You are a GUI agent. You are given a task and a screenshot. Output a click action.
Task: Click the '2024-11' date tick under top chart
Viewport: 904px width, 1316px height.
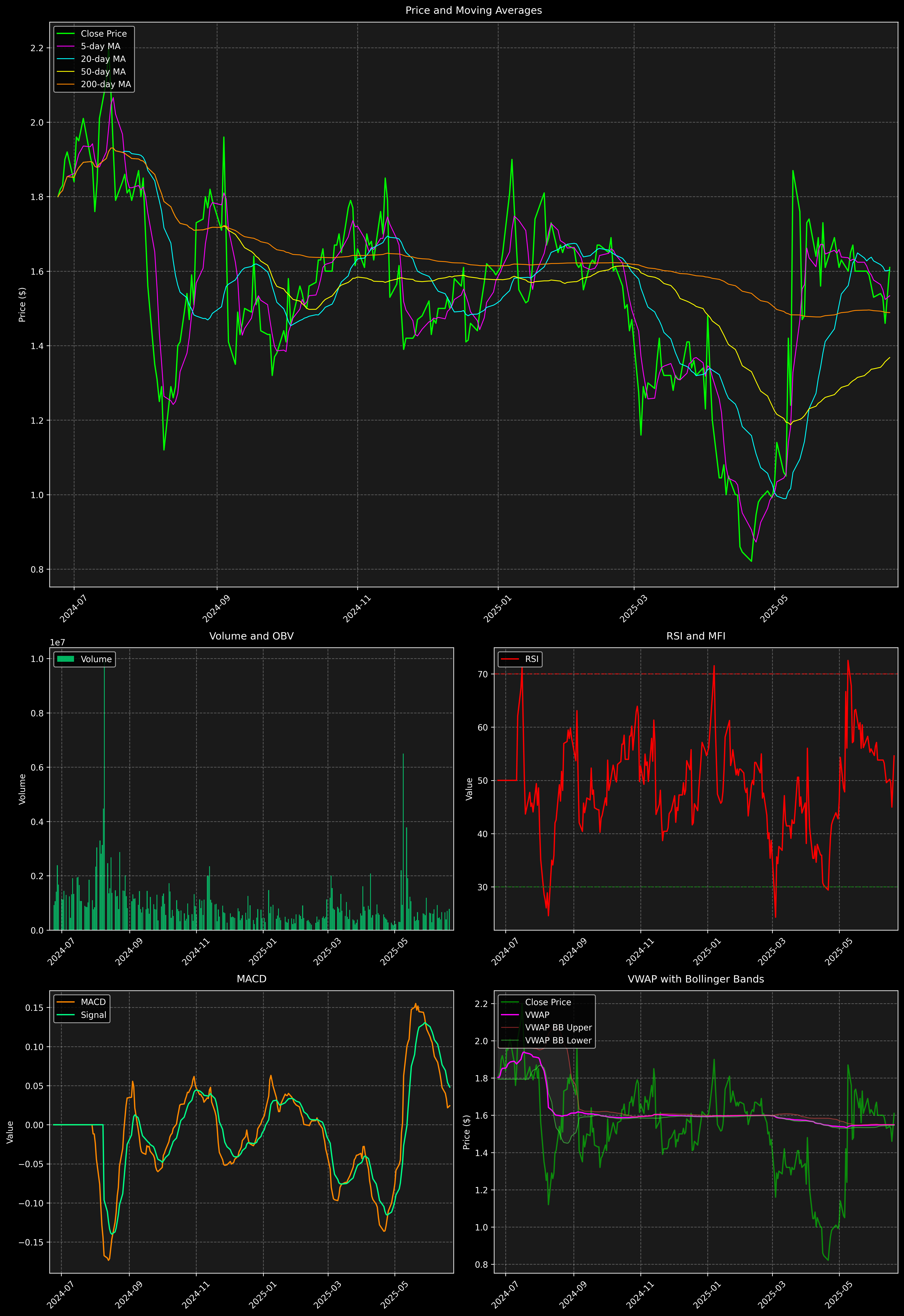tap(357, 609)
